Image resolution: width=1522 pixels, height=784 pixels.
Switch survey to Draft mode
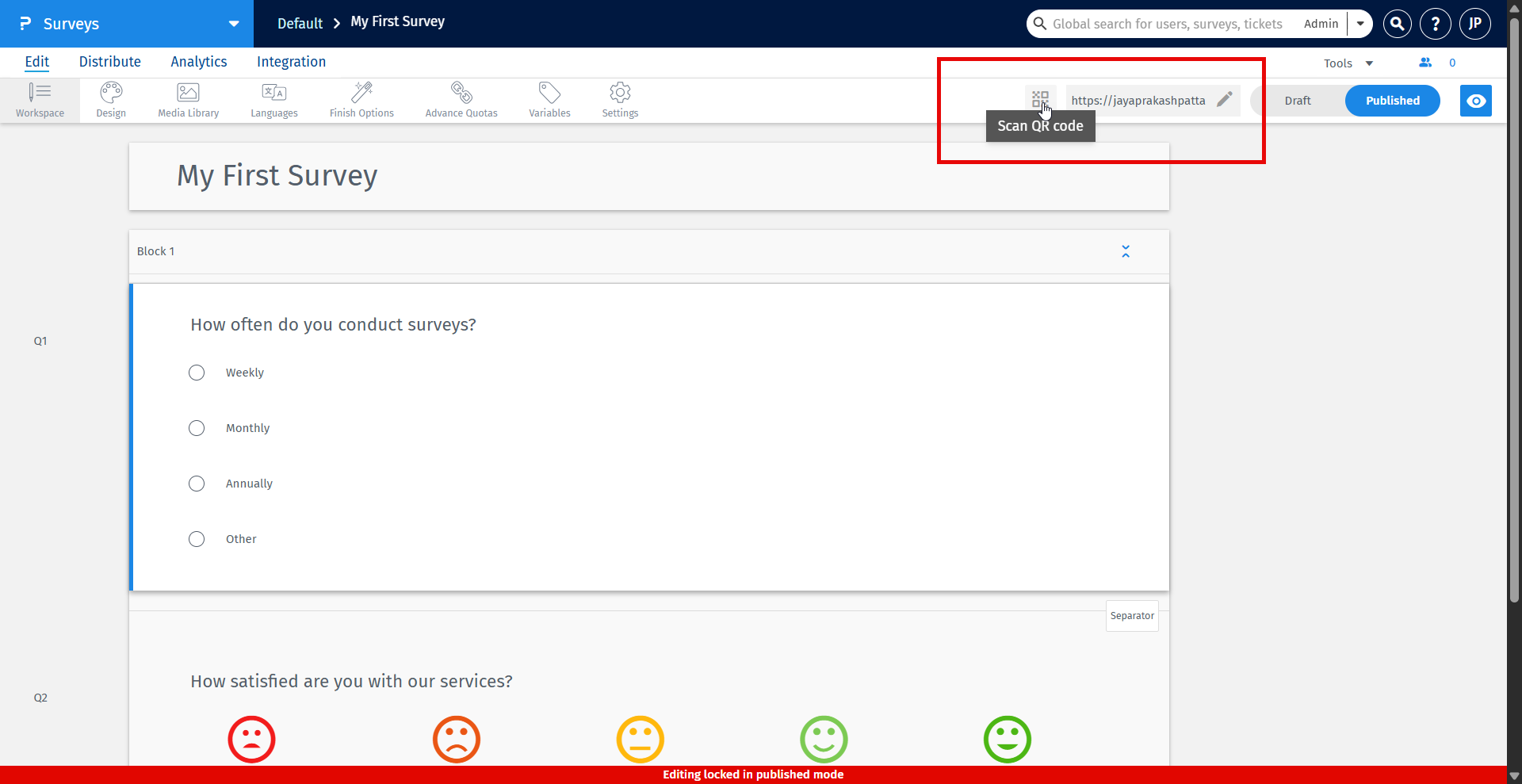[x=1298, y=100]
